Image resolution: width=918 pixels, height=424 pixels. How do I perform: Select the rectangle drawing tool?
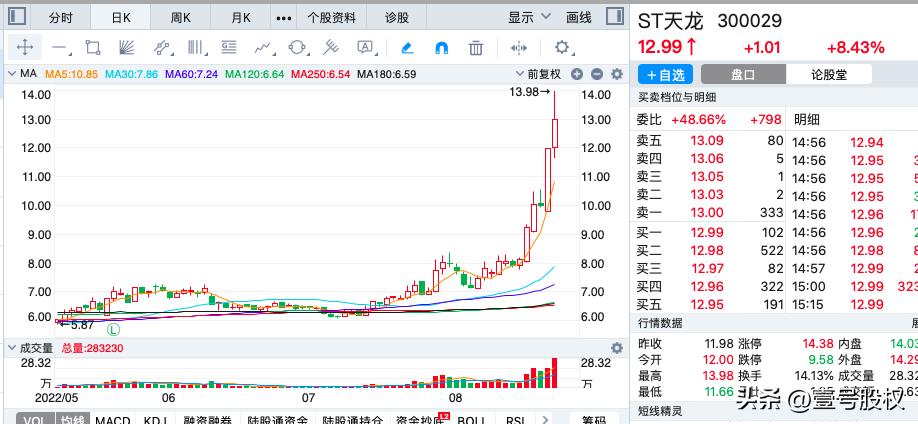(x=93, y=47)
